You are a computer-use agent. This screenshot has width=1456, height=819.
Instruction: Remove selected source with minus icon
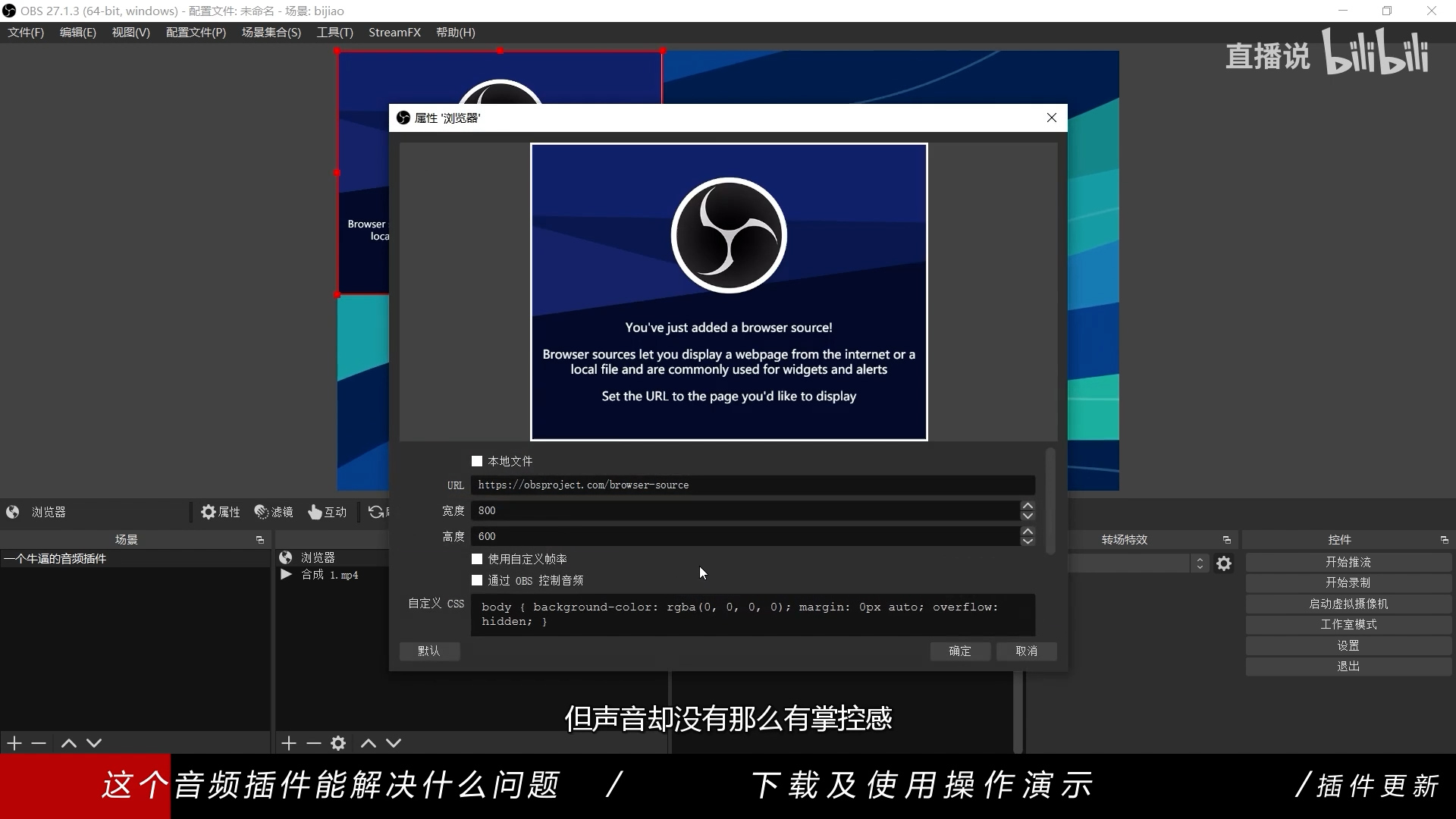click(x=313, y=743)
